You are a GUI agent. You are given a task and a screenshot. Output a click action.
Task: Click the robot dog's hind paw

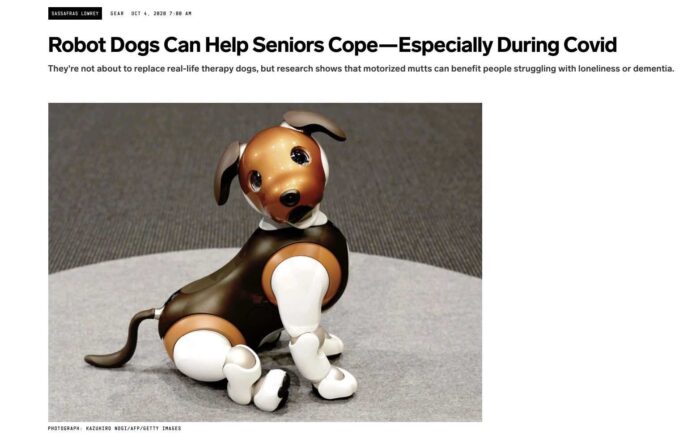[271, 391]
